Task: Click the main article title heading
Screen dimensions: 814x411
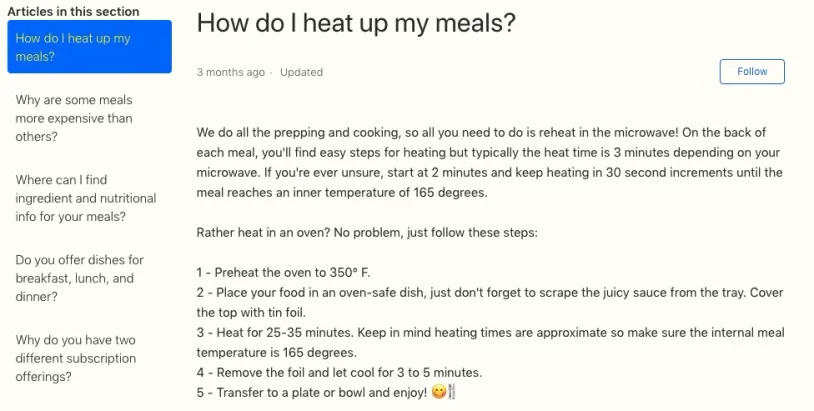Action: 355,24
